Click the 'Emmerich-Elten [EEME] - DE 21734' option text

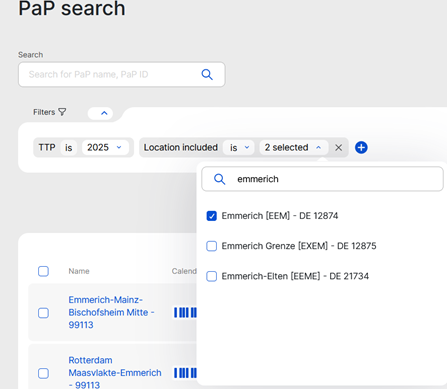click(295, 276)
